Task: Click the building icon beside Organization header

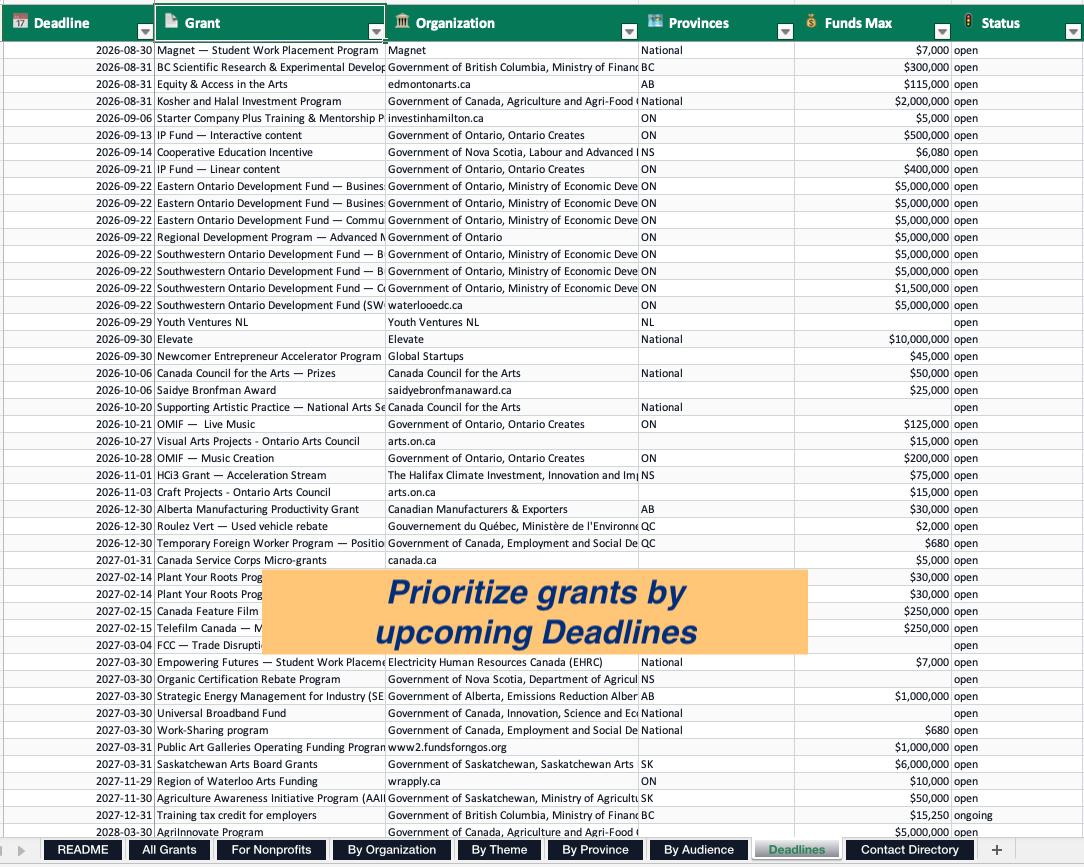Action: tap(402, 21)
